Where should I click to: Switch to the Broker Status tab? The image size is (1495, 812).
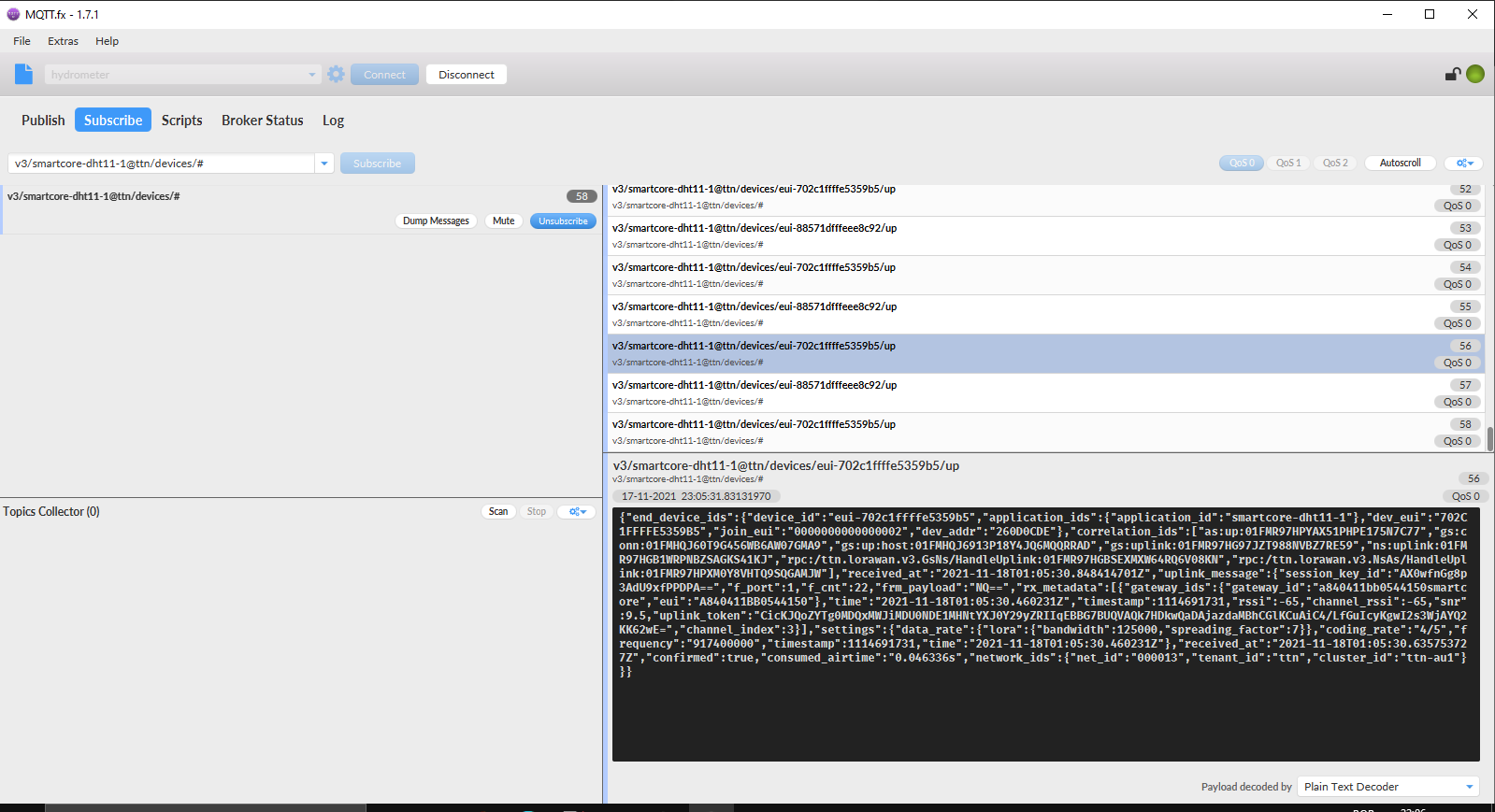click(263, 121)
